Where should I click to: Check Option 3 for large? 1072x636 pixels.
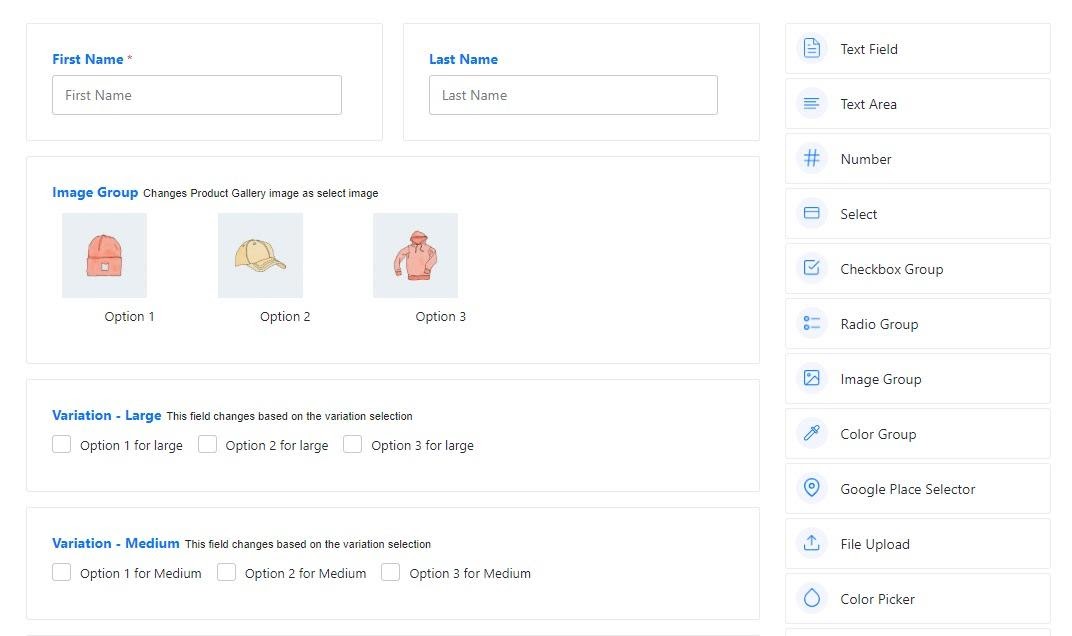352,445
